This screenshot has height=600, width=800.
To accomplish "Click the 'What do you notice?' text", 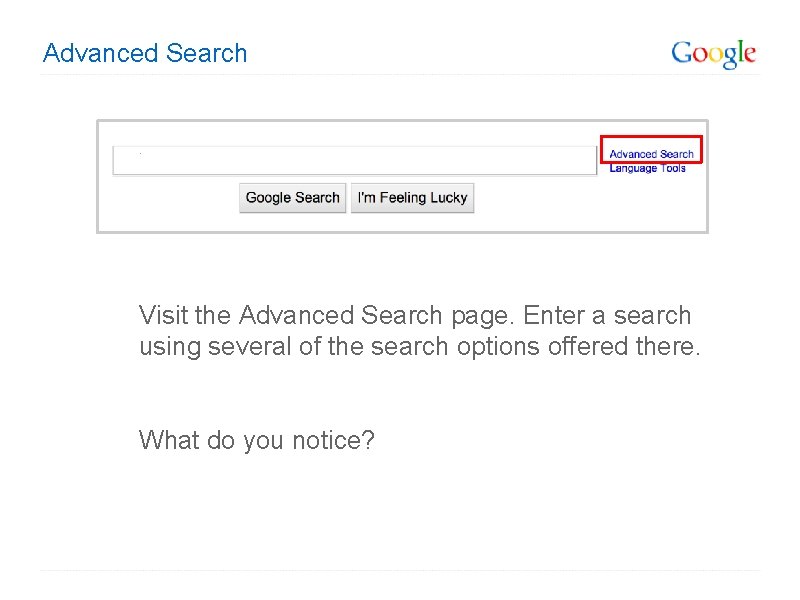I will pos(257,440).
